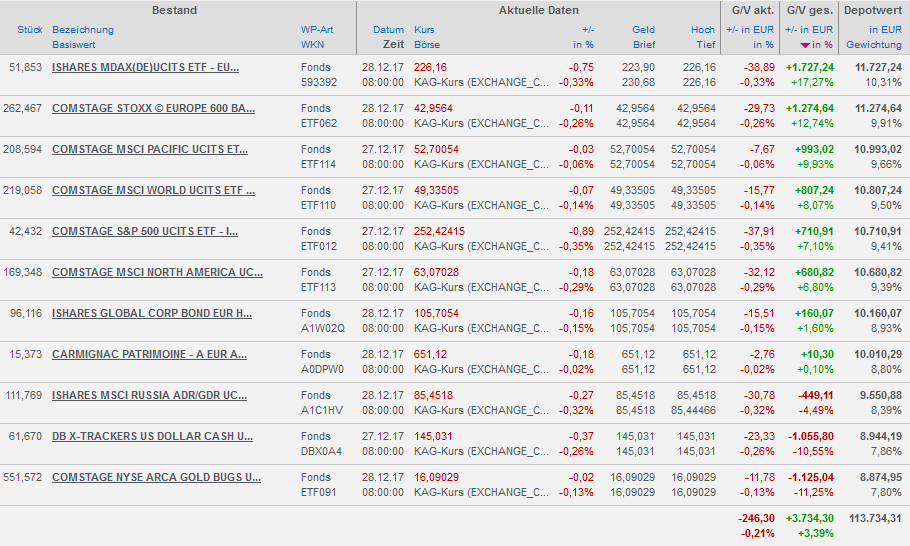The width and height of the screenshot is (910, 546).
Task: Click portfolio total 113.734,31
Action: tap(875, 518)
